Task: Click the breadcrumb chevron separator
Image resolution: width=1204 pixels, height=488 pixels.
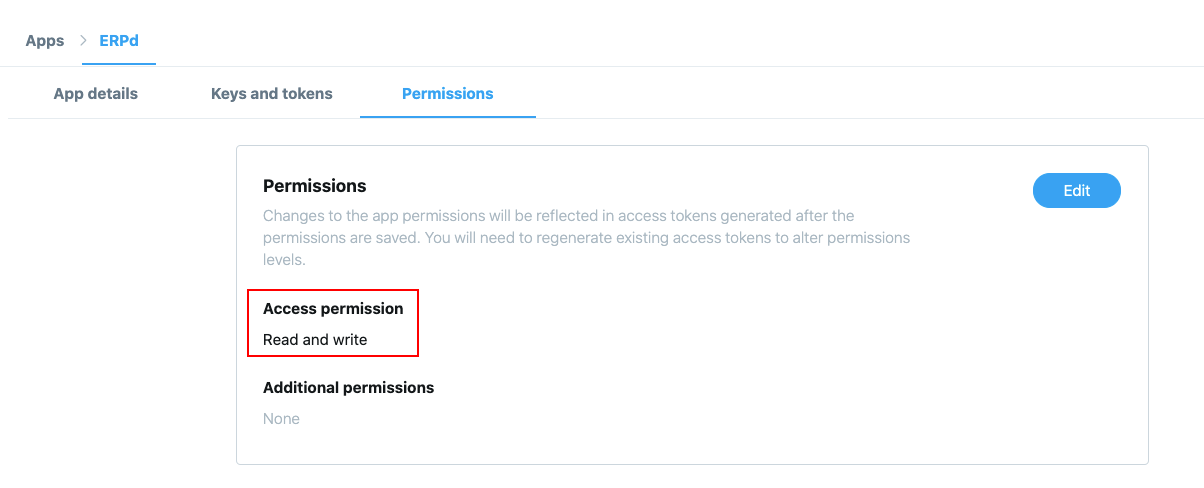Action: coord(83,41)
